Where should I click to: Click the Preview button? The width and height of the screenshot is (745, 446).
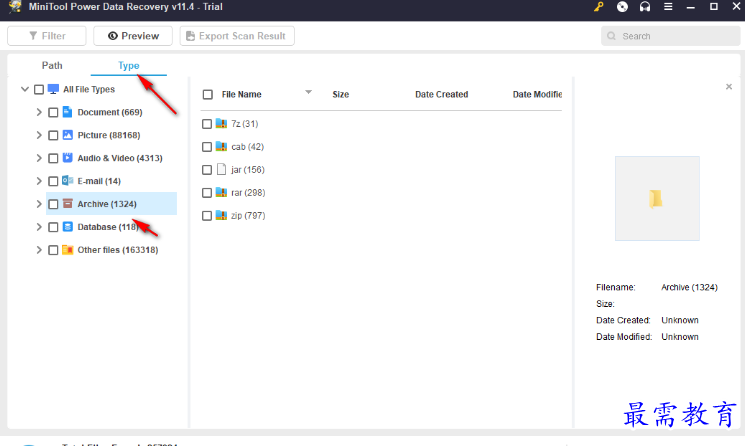click(133, 36)
